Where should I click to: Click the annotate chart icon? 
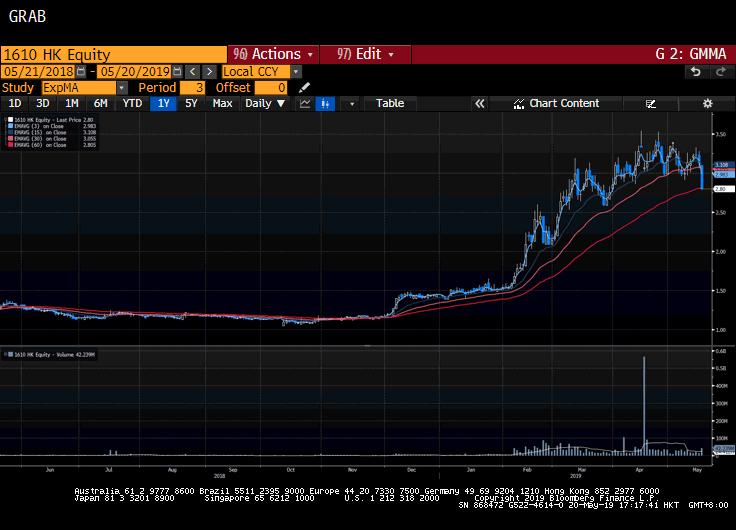click(651, 104)
